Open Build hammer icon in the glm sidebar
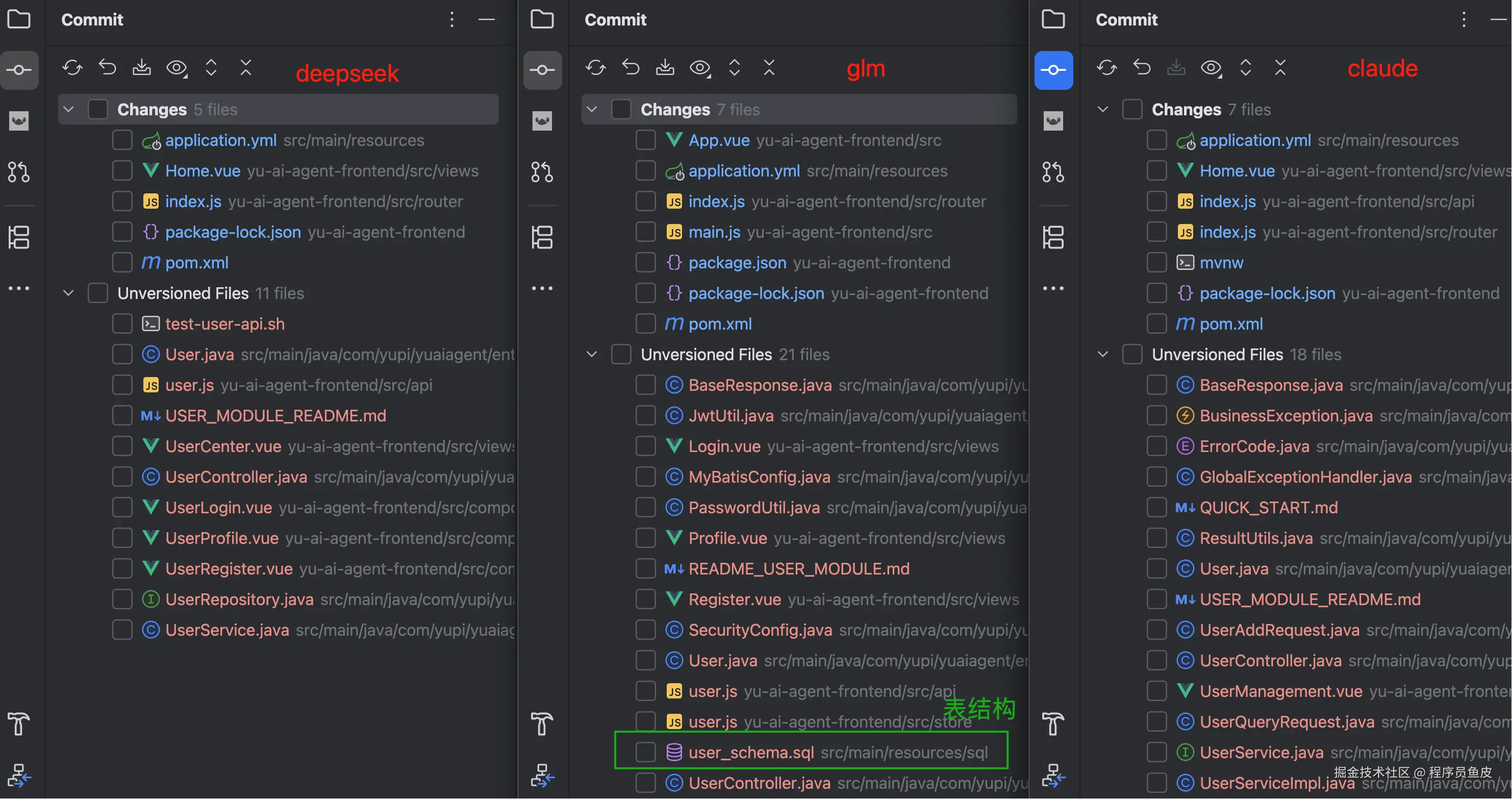The width and height of the screenshot is (1512, 799). [542, 724]
